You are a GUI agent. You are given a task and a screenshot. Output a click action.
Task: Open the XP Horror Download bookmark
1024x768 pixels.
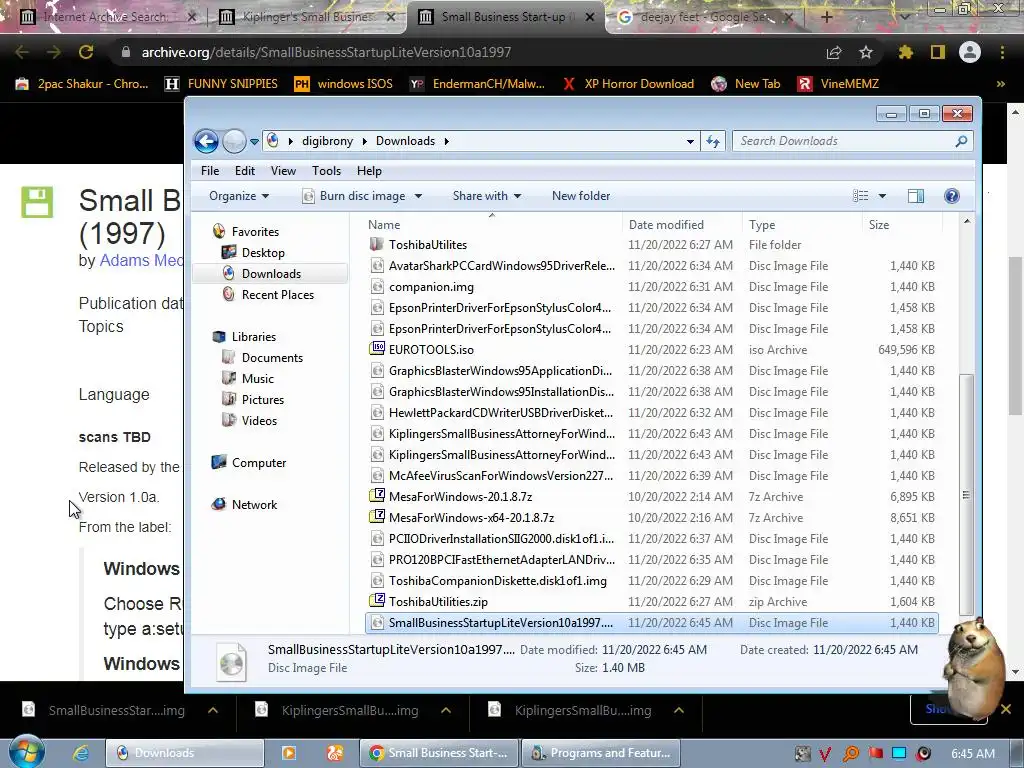[x=628, y=84]
